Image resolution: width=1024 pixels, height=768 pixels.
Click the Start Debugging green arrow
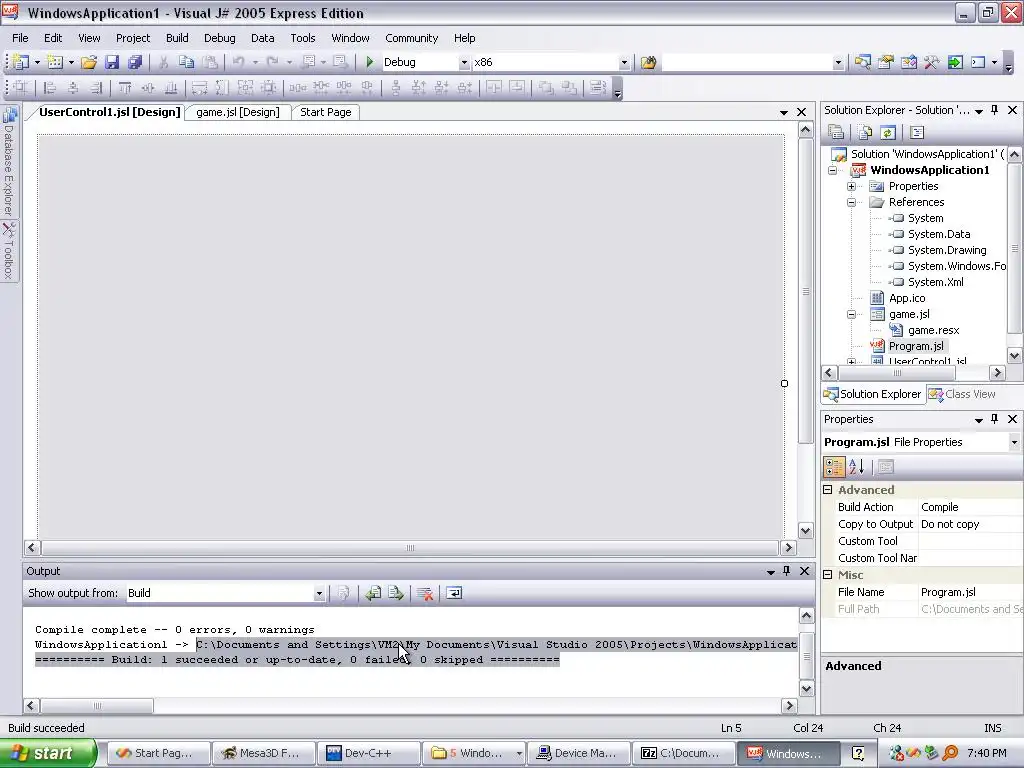tap(370, 62)
